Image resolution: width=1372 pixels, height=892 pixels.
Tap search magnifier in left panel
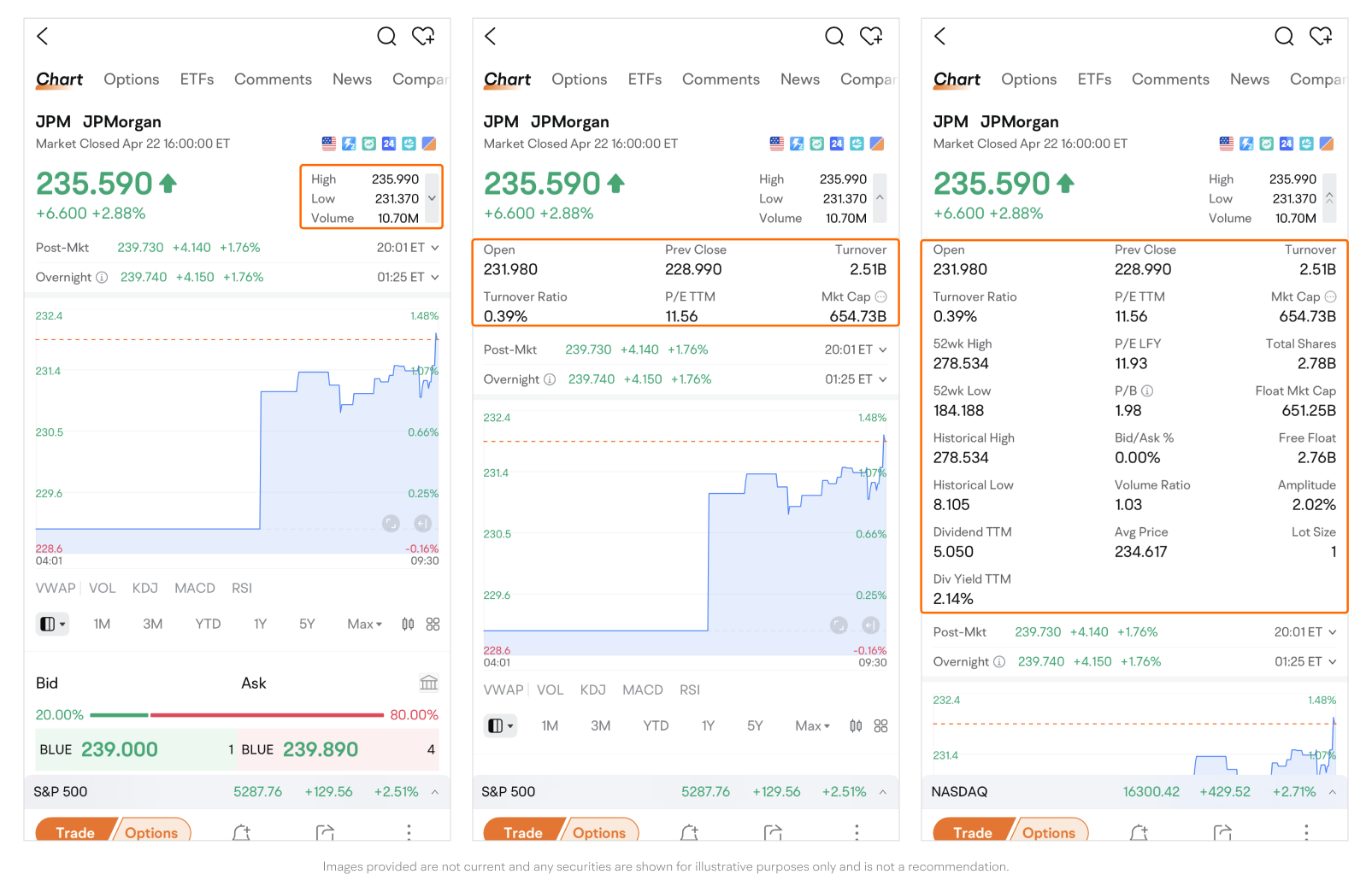386,36
